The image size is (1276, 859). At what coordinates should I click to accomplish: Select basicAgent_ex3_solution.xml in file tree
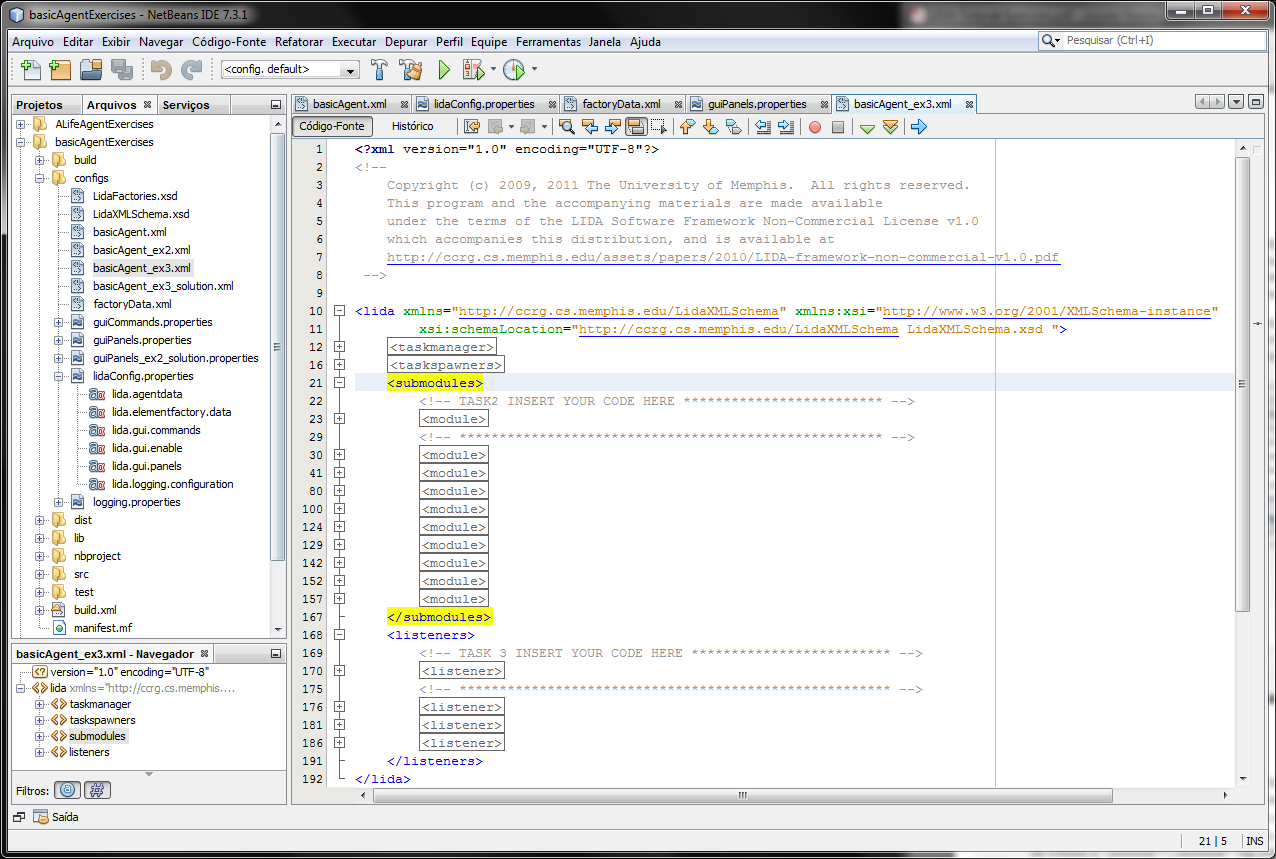pos(163,286)
